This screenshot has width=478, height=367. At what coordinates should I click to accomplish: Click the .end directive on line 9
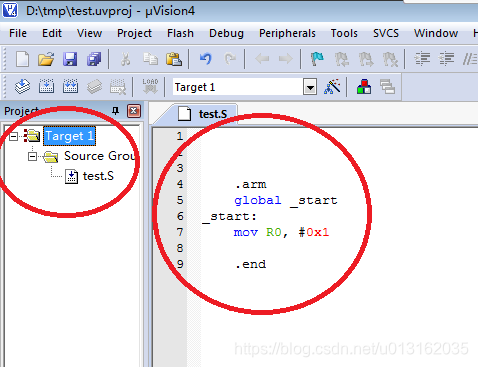(250, 264)
